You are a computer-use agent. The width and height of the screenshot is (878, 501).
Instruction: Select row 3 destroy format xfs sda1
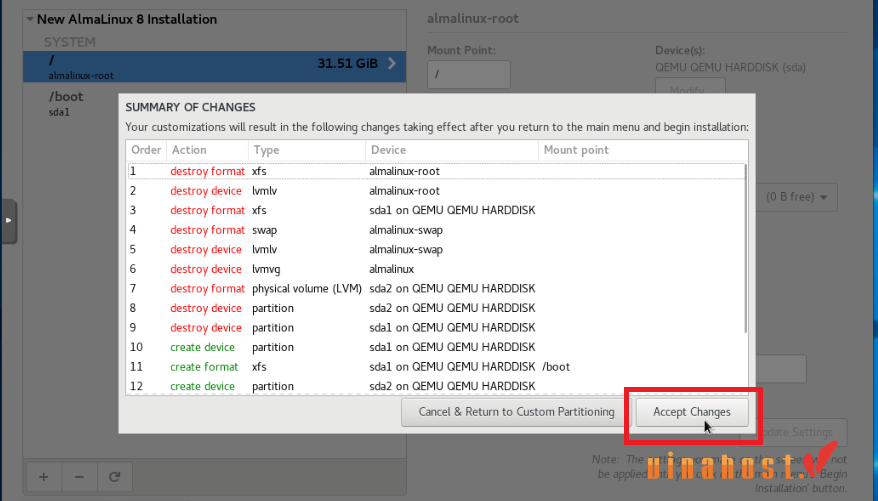click(x=436, y=210)
